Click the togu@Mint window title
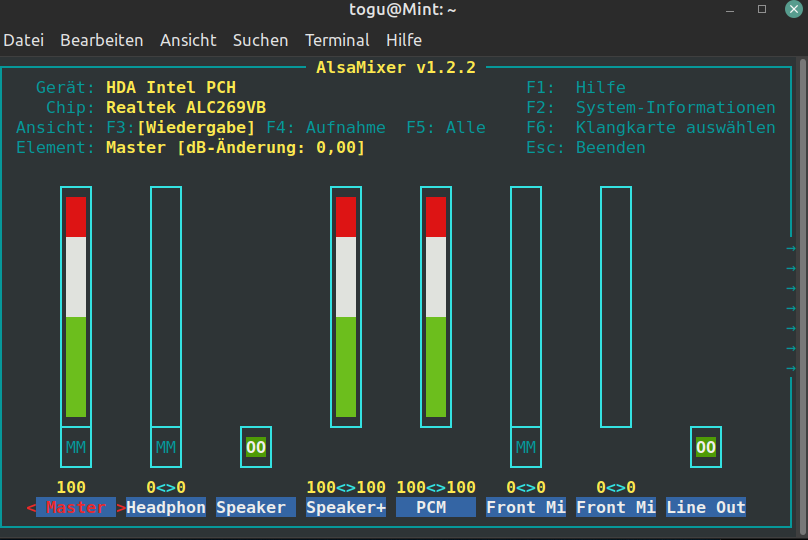The width and height of the screenshot is (808, 540). [402, 9]
